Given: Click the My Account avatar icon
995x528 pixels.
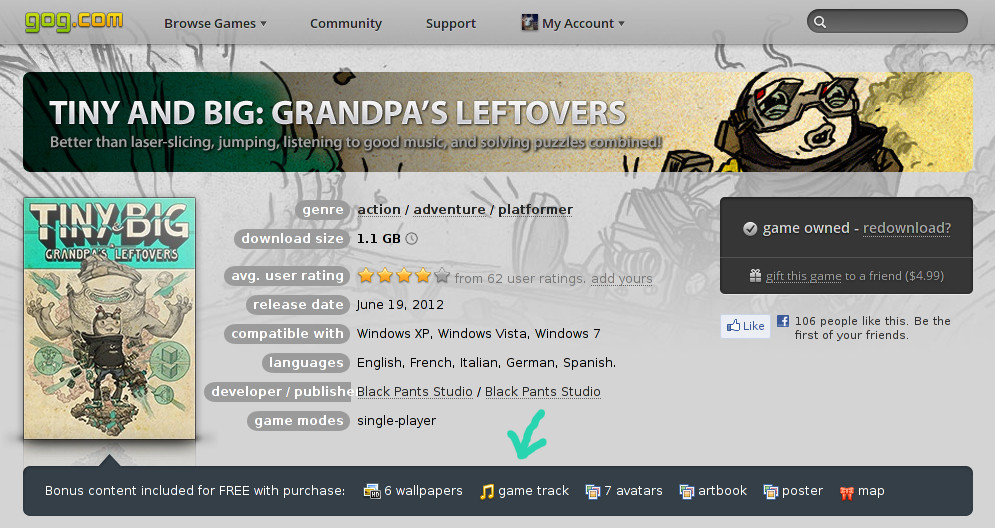Looking at the screenshot, I should 529,23.
